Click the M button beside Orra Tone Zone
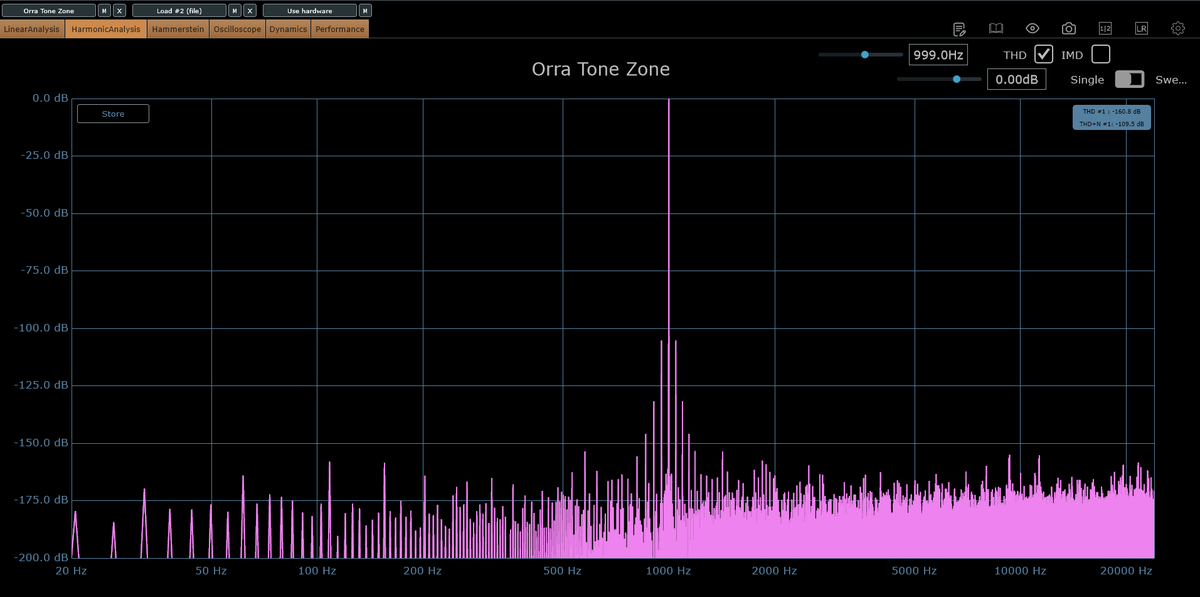 tap(105, 10)
